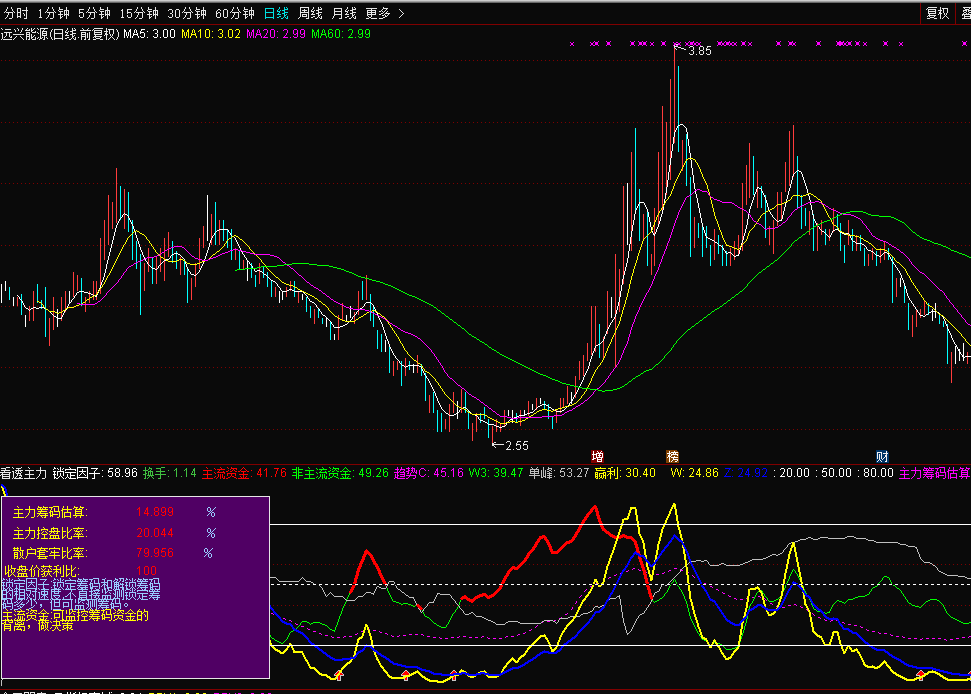Select the 5分钟 period tab

click(94, 13)
